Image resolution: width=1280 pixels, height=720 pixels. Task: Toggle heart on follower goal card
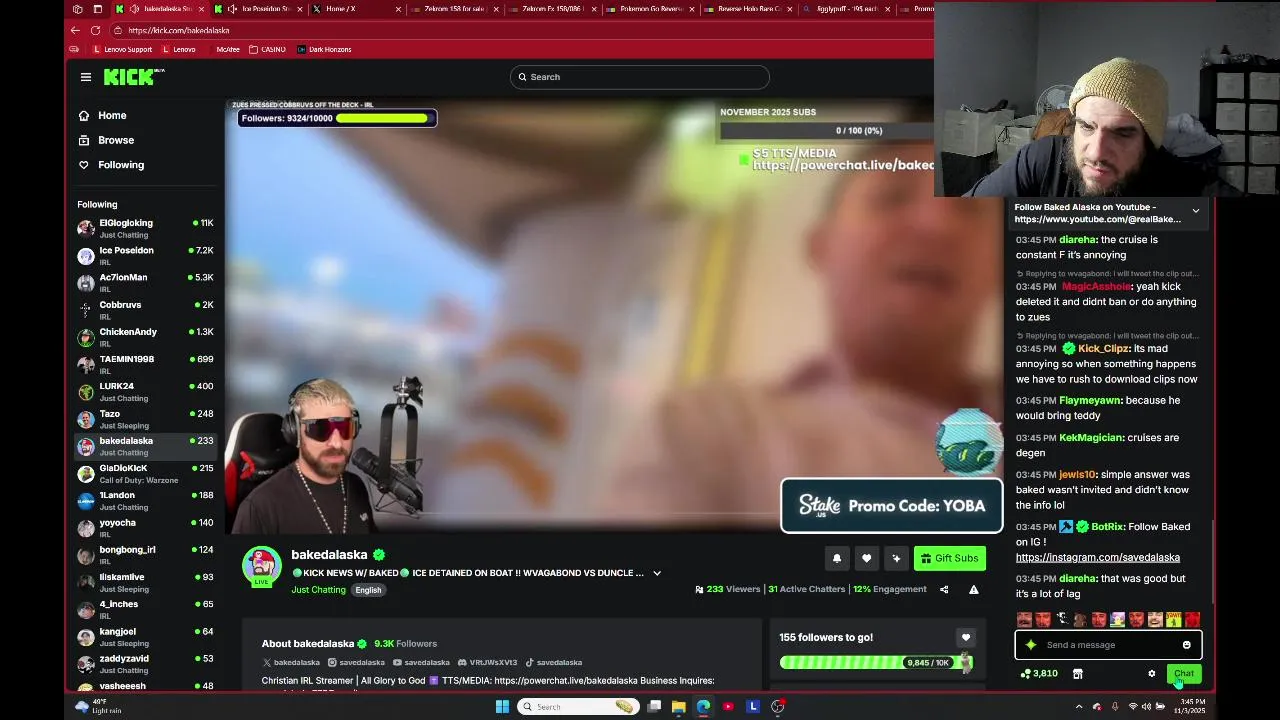(x=965, y=637)
